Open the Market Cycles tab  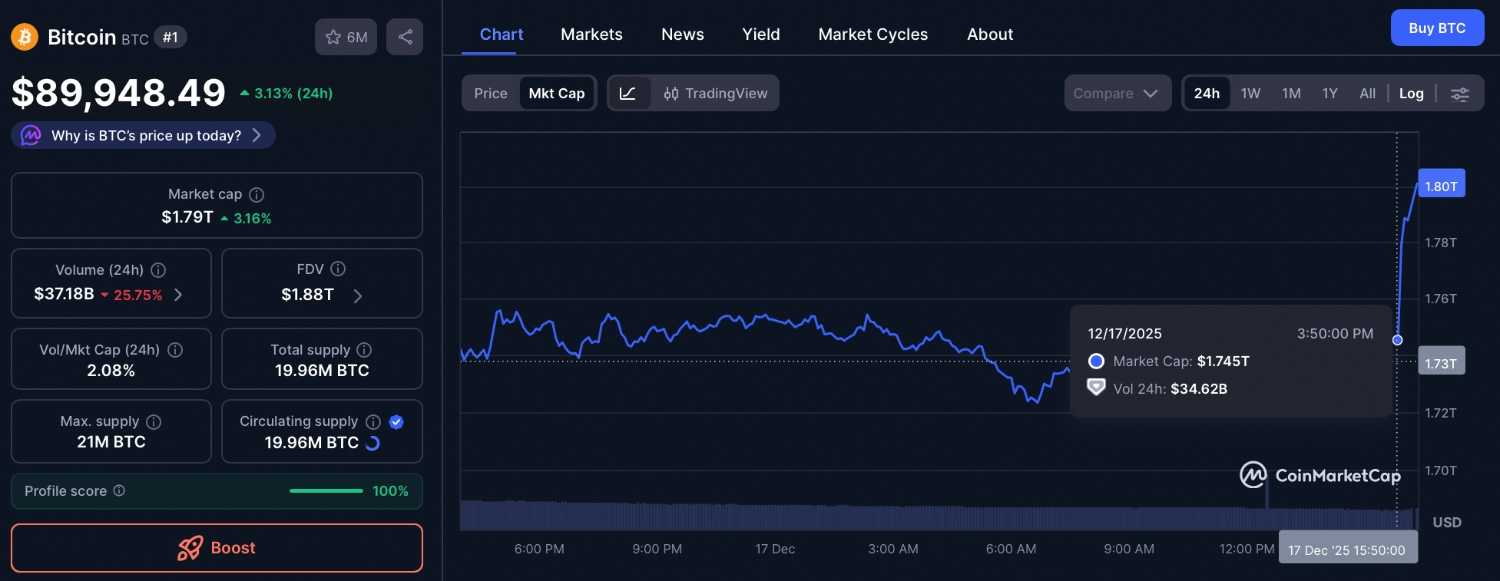873,34
